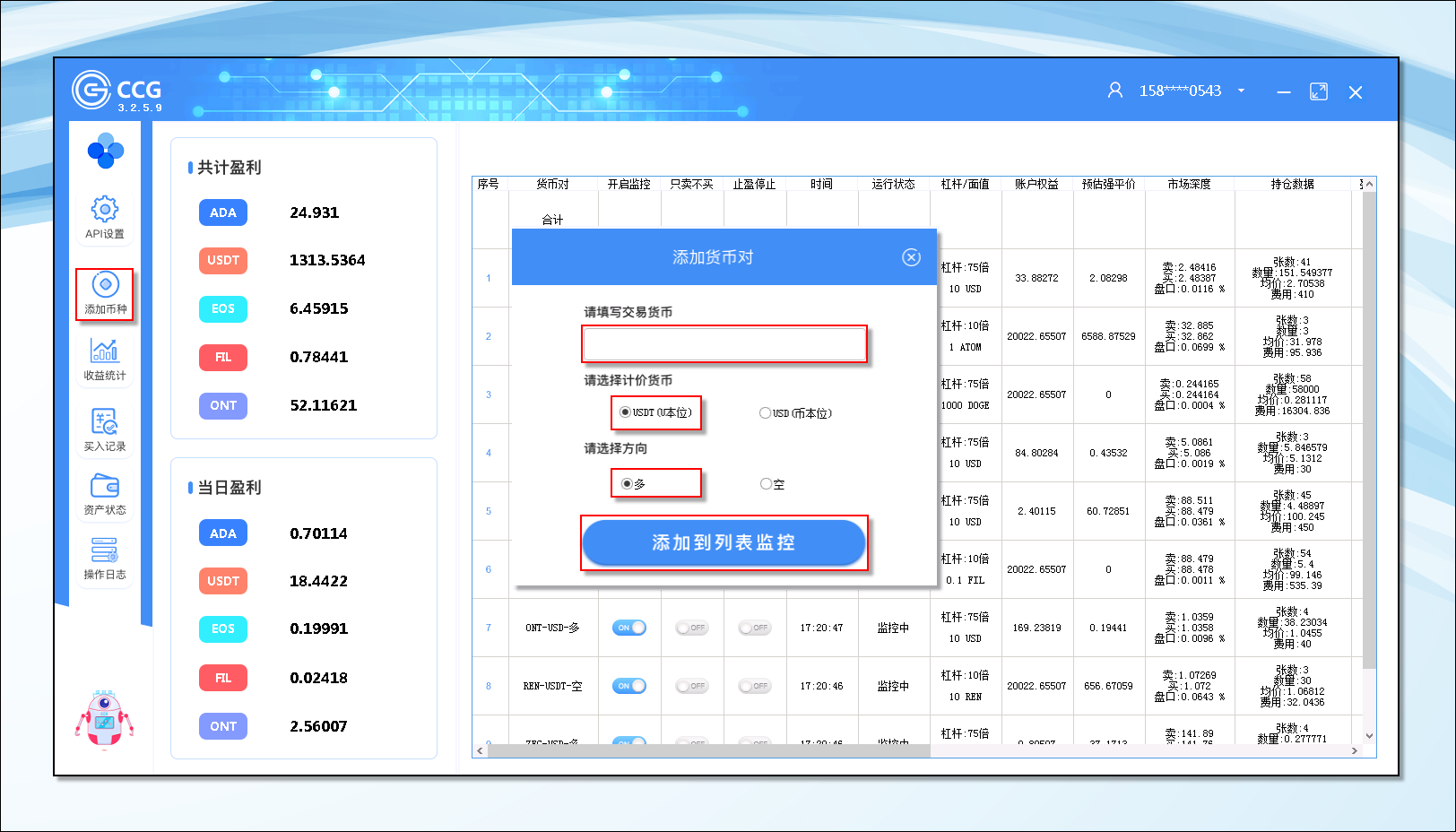1456x832 pixels.
Task: Select USDT (U本位) pricing currency
Action: [x=626, y=412]
